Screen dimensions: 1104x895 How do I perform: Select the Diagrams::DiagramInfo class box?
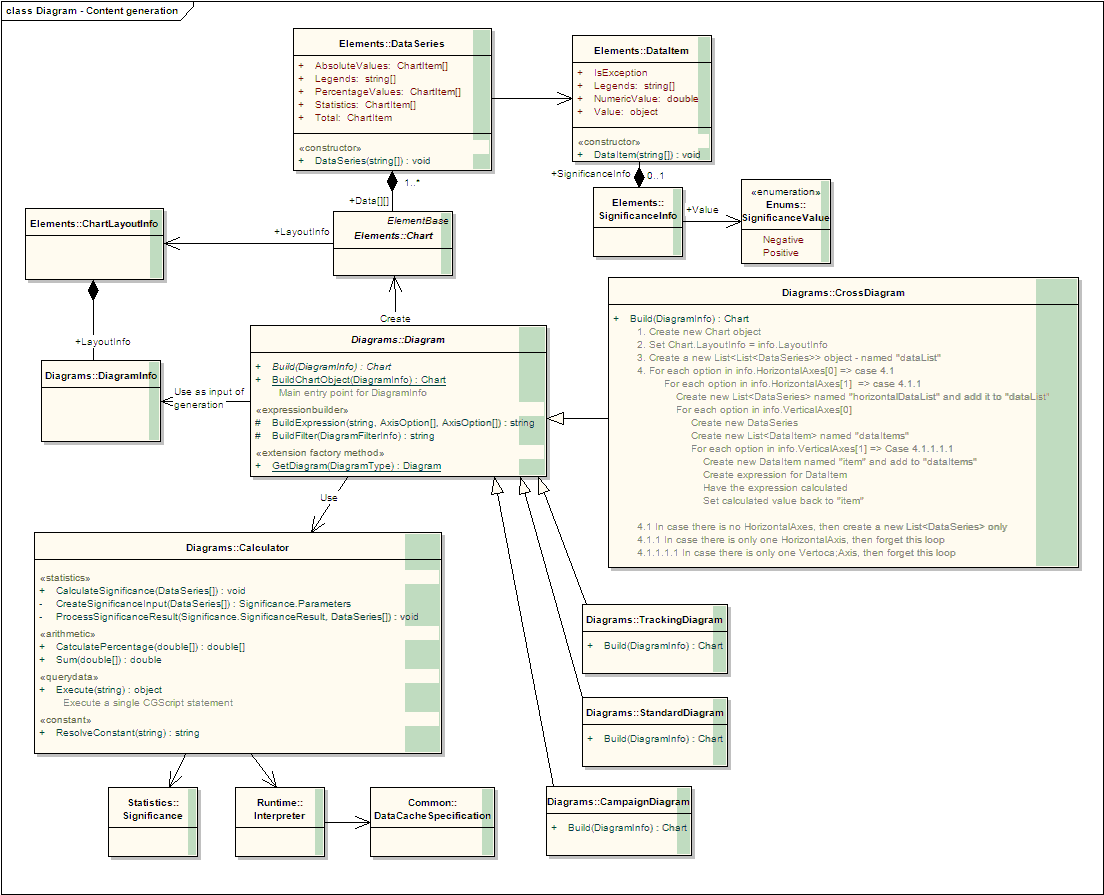point(100,376)
